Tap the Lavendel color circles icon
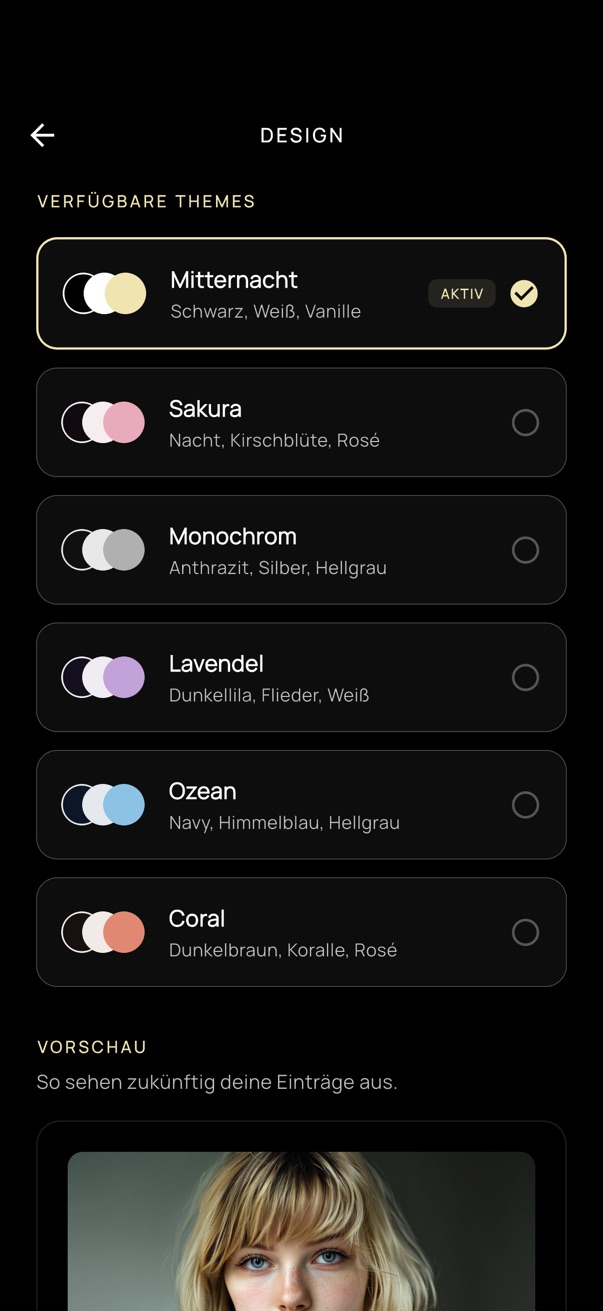The image size is (603, 1311). (103, 677)
